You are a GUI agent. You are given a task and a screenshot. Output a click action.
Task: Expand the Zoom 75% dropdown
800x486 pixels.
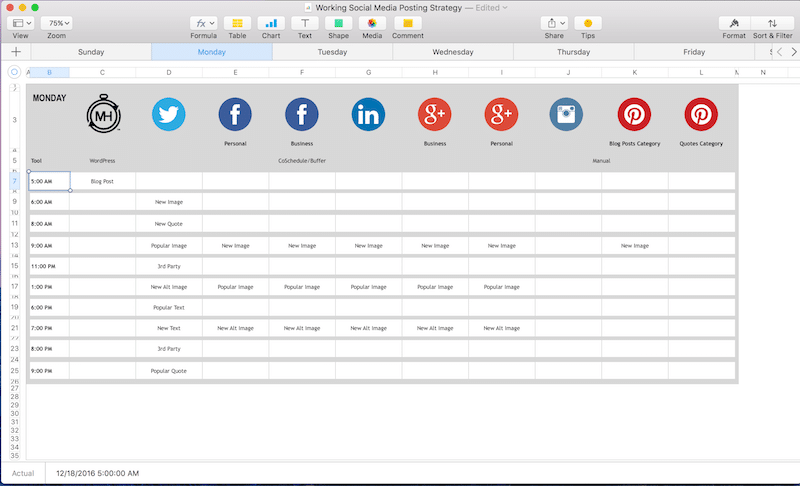coord(60,23)
